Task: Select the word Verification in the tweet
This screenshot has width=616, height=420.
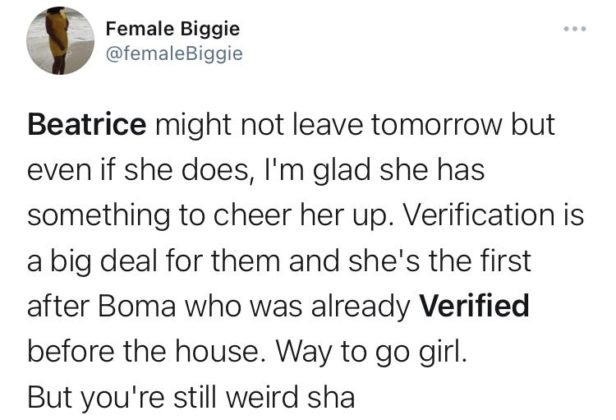Action: [475, 215]
